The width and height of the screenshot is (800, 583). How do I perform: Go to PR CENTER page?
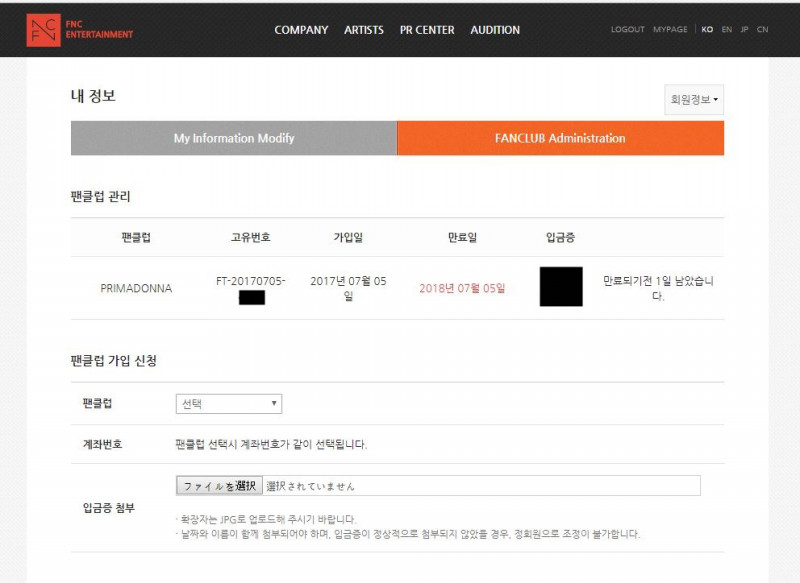click(x=427, y=30)
